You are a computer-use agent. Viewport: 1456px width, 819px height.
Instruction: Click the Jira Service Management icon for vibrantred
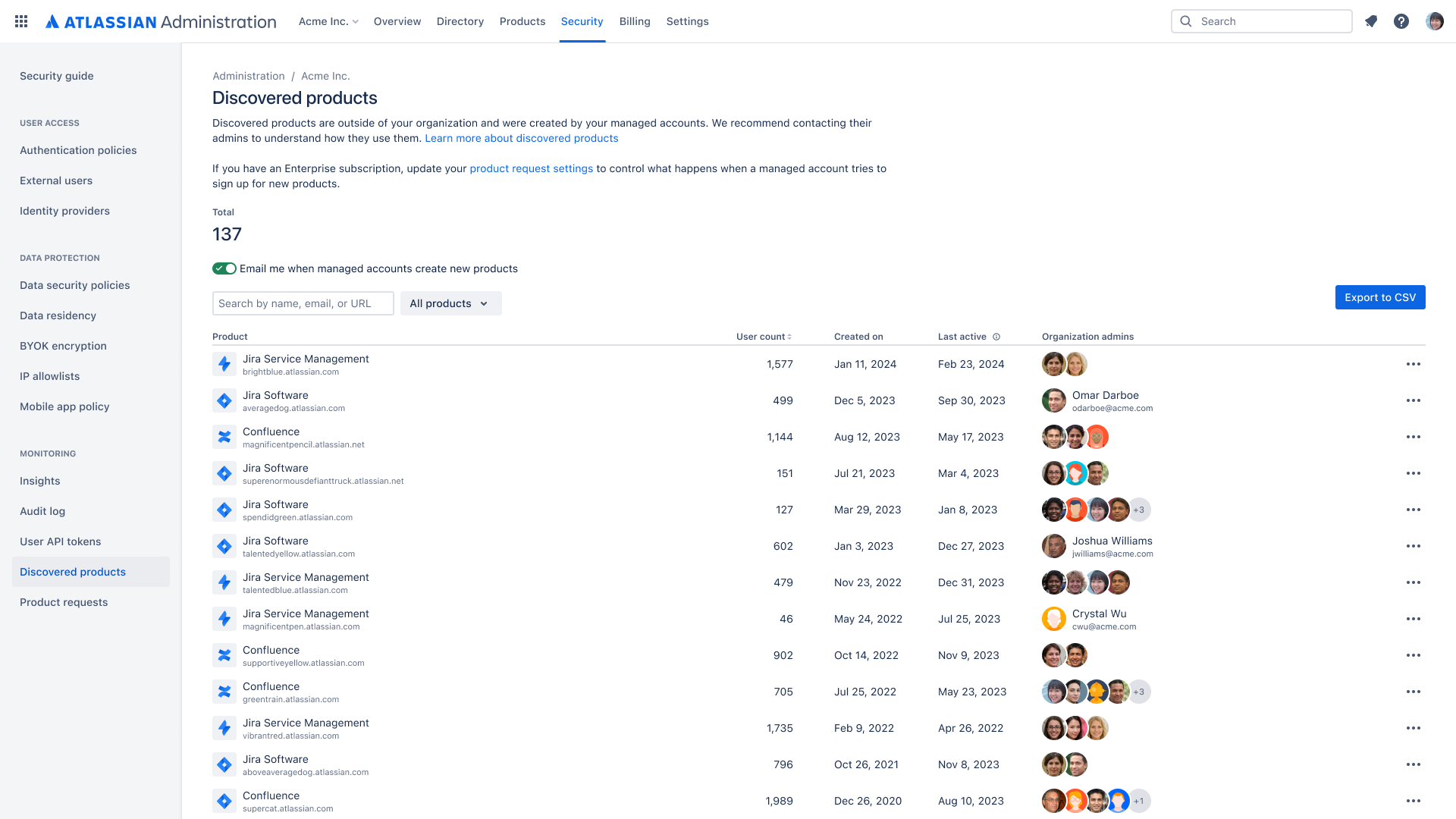pos(224,728)
